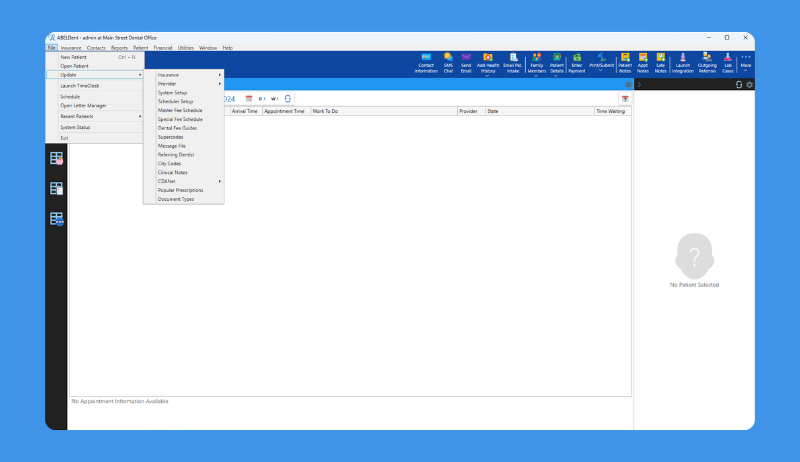This screenshot has height=462, width=800.
Task: Expand the Insurance submenu under Update
Action: [x=184, y=75]
